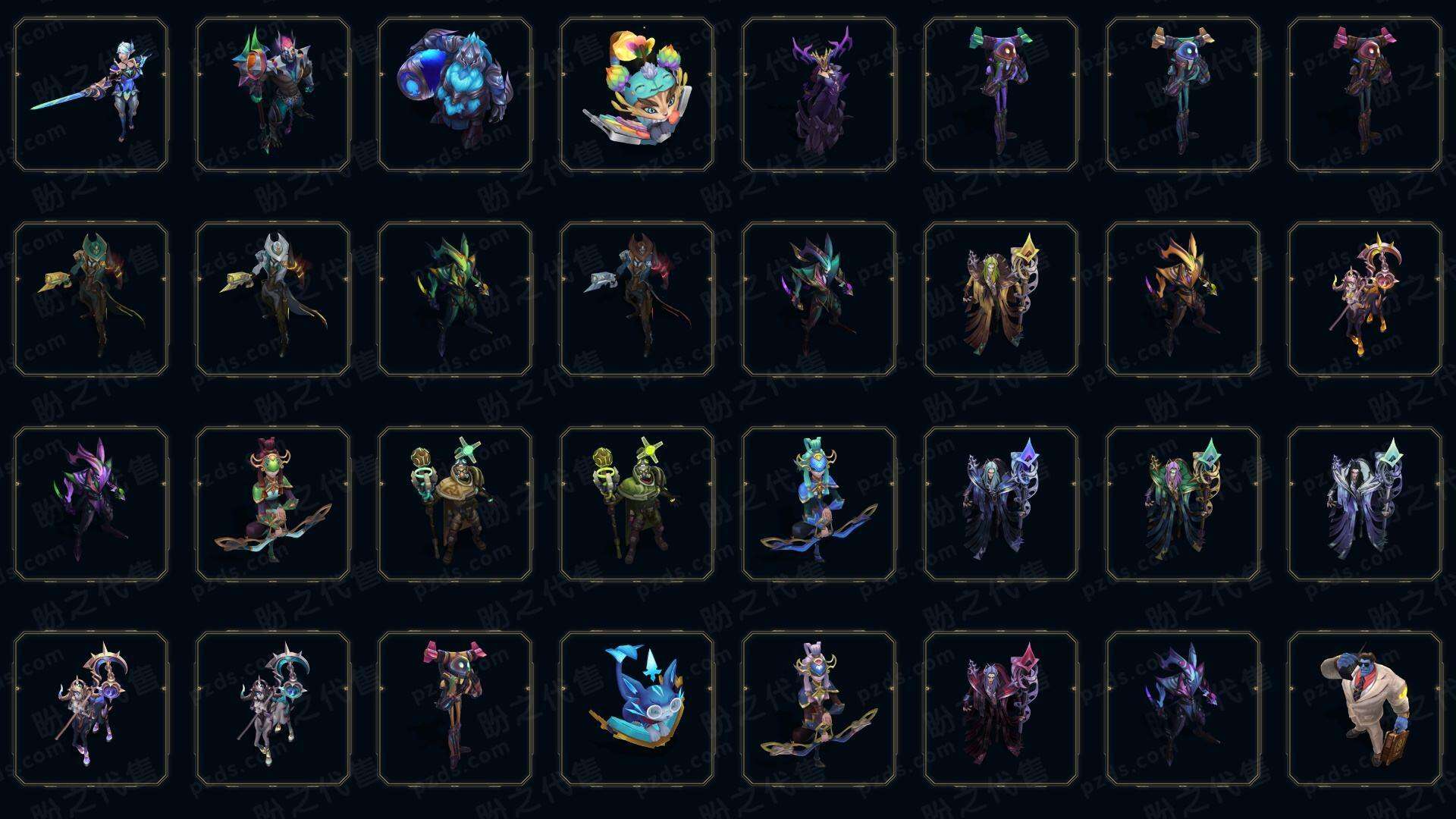Image resolution: width=1456 pixels, height=819 pixels.
Task: Pick the blue cat wearing glasses
Action: tap(637, 708)
